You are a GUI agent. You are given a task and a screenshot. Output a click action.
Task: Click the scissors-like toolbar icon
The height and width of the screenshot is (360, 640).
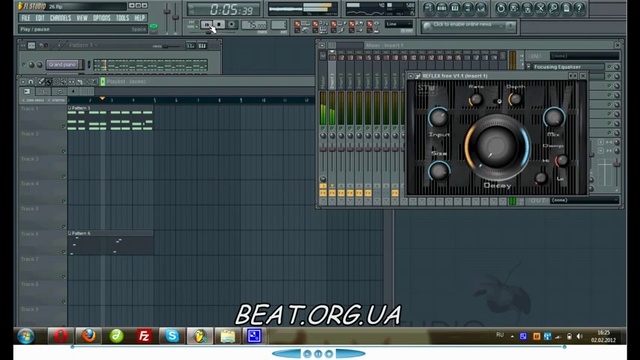click(x=540, y=8)
